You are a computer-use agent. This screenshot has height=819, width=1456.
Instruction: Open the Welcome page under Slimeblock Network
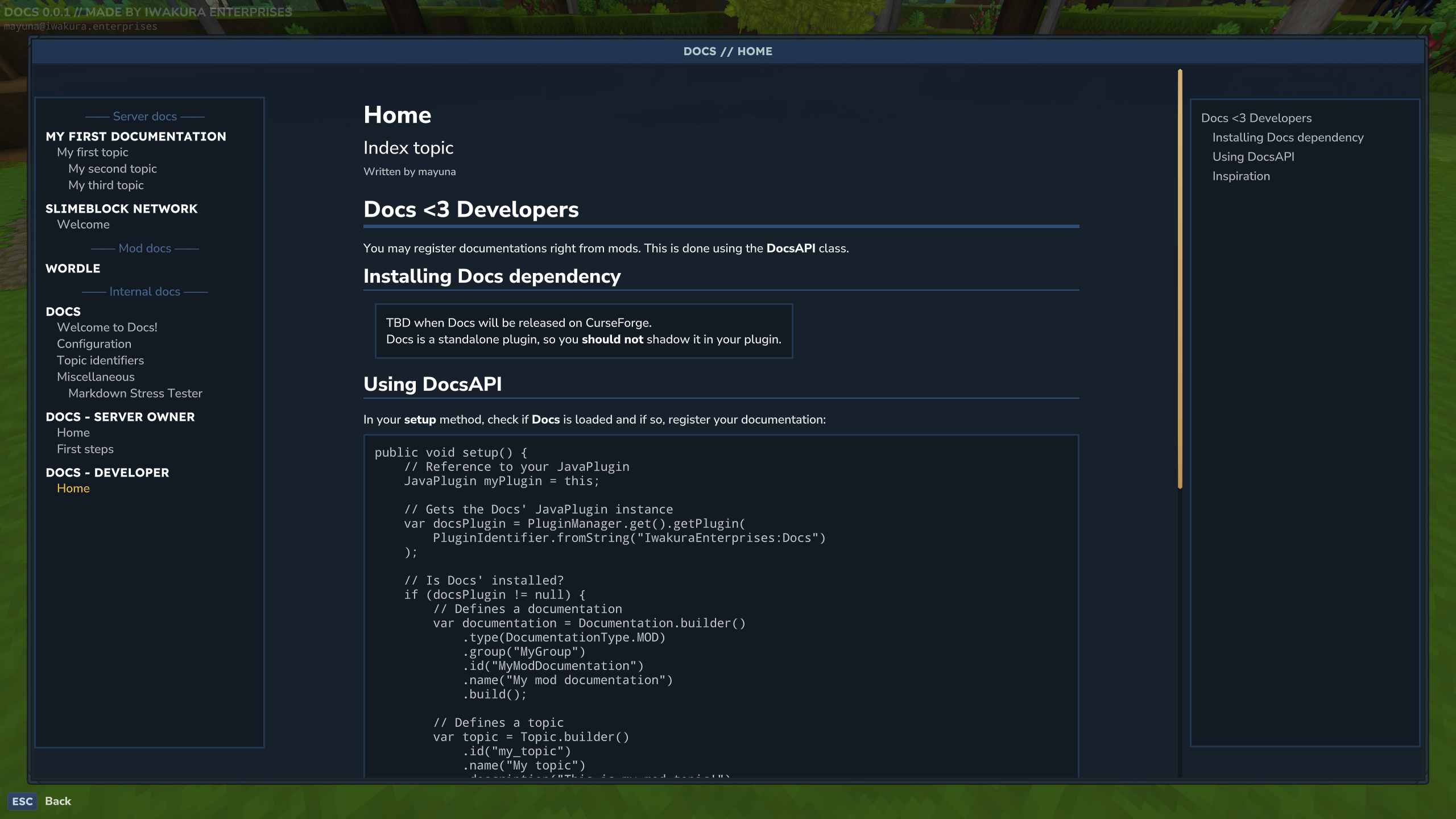click(83, 224)
